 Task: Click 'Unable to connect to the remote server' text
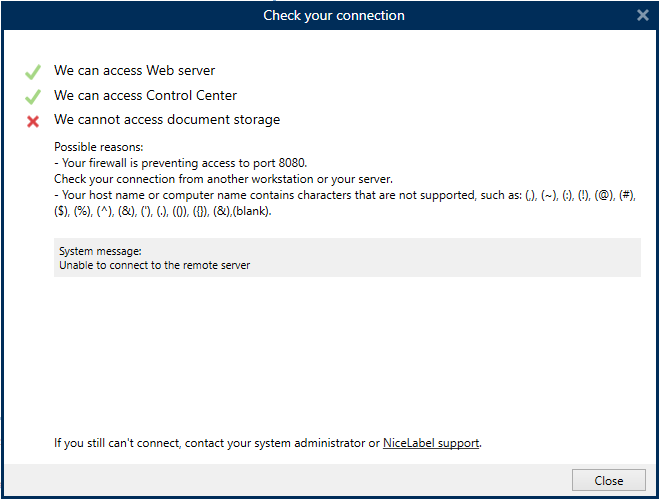(154, 265)
